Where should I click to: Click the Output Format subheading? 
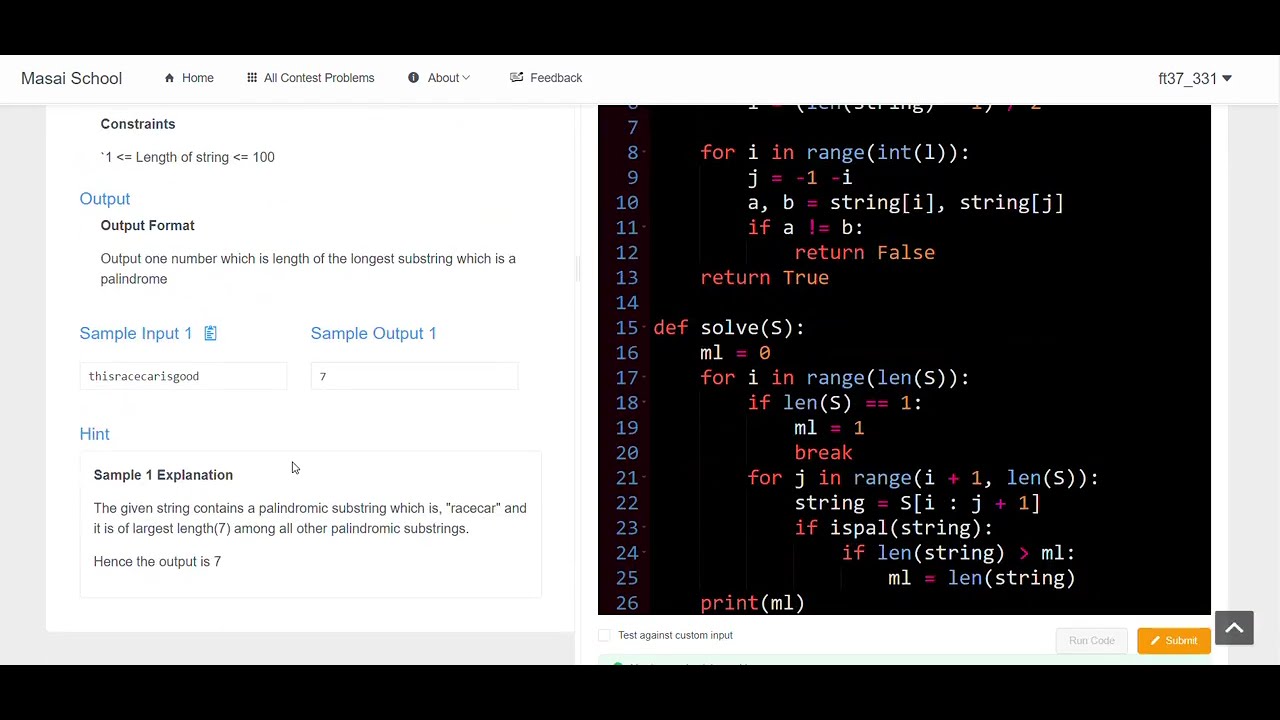tap(147, 226)
